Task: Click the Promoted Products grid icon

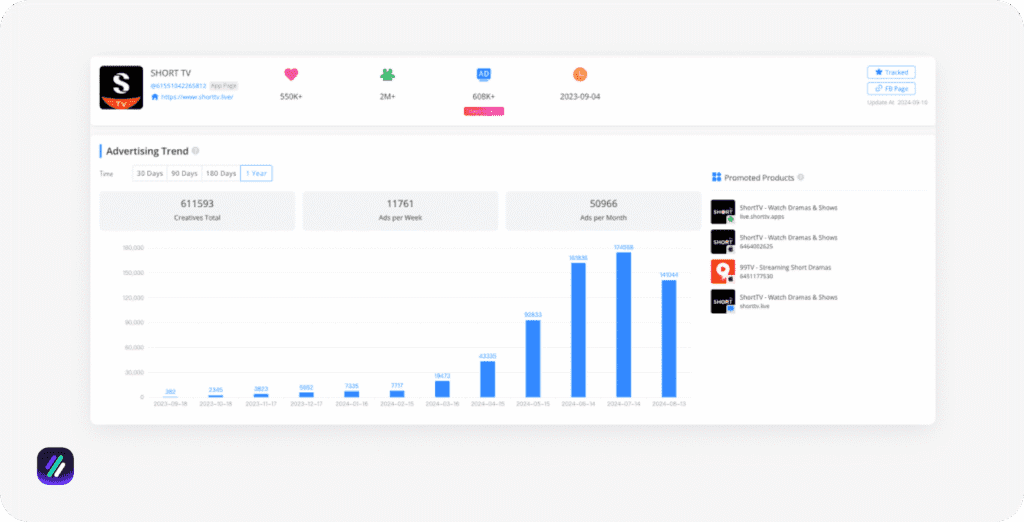Action: 716,177
